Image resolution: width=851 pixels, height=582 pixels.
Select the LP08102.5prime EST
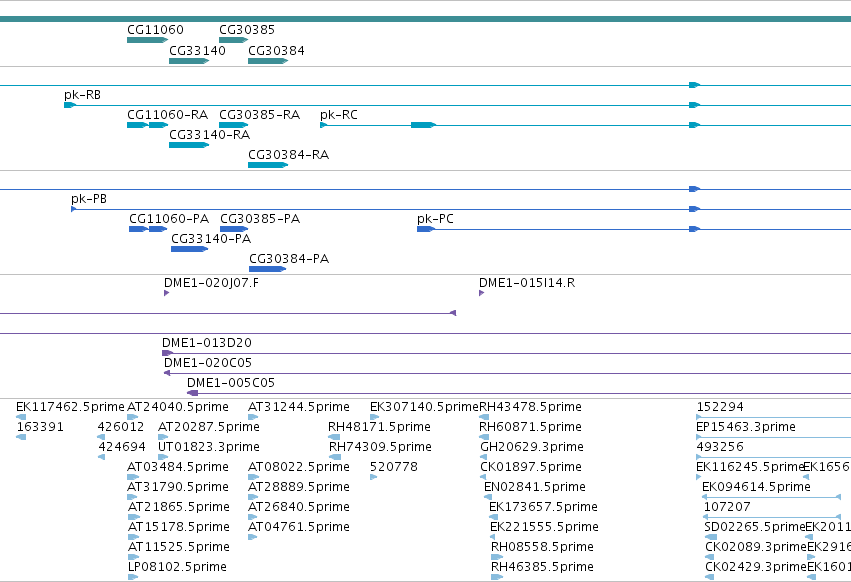pos(133,578)
